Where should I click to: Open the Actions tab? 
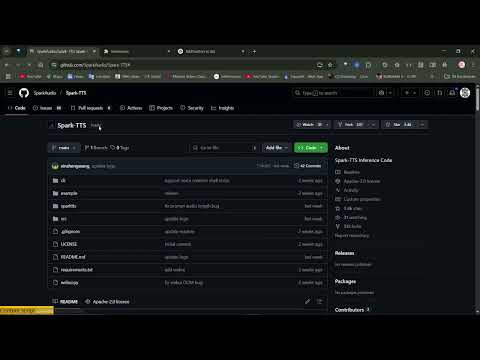131,108
